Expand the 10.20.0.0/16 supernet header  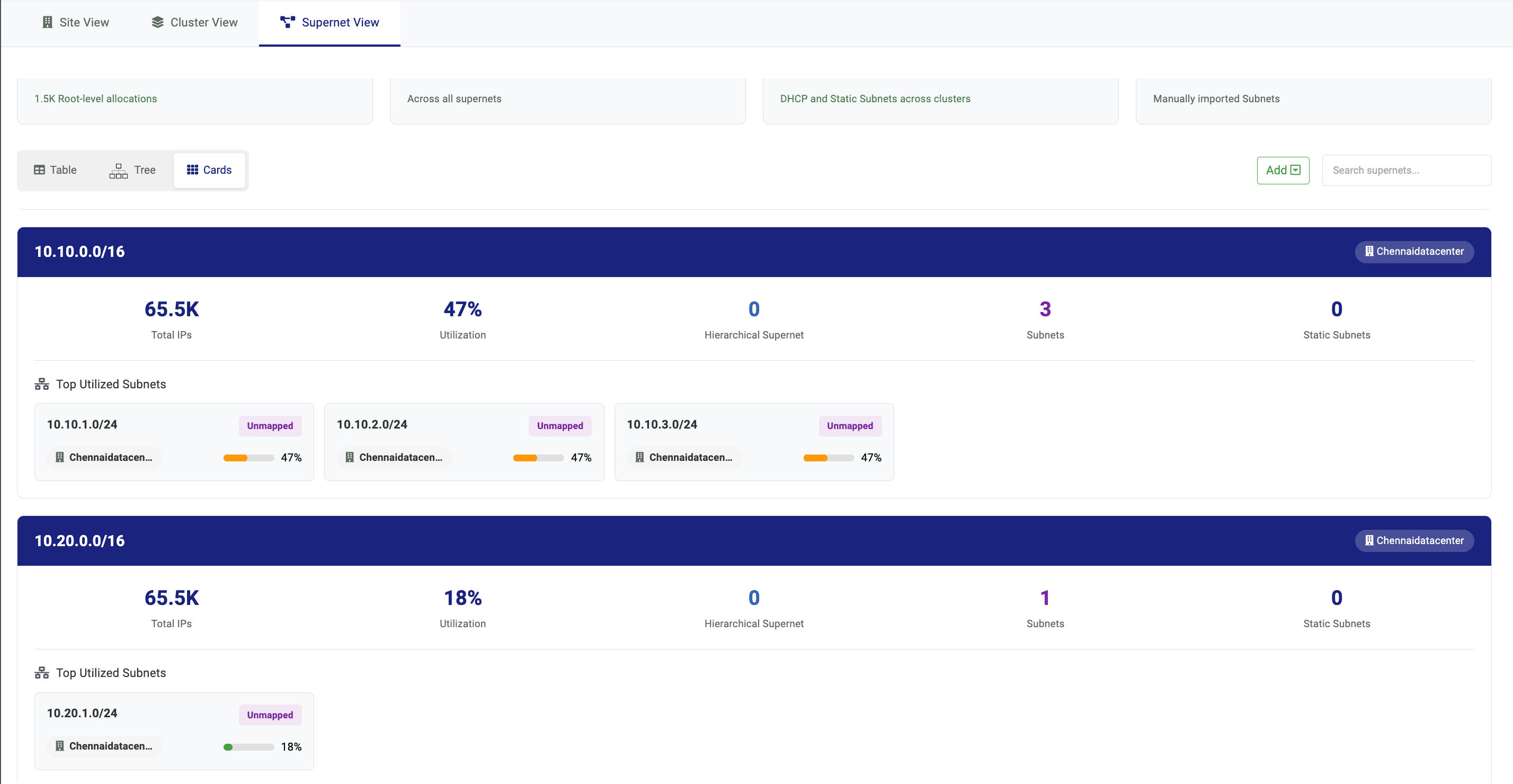click(80, 541)
